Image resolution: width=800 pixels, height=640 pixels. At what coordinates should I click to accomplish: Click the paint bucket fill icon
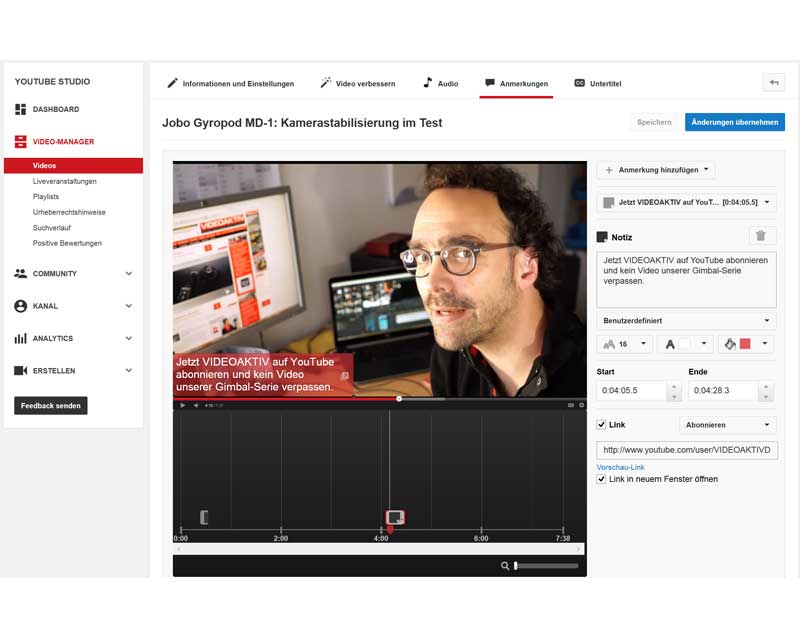pyautogui.click(x=730, y=344)
